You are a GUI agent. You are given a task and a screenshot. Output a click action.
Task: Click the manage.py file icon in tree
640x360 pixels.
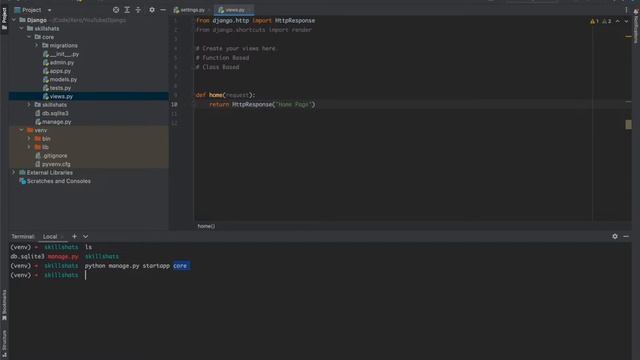(x=38, y=122)
